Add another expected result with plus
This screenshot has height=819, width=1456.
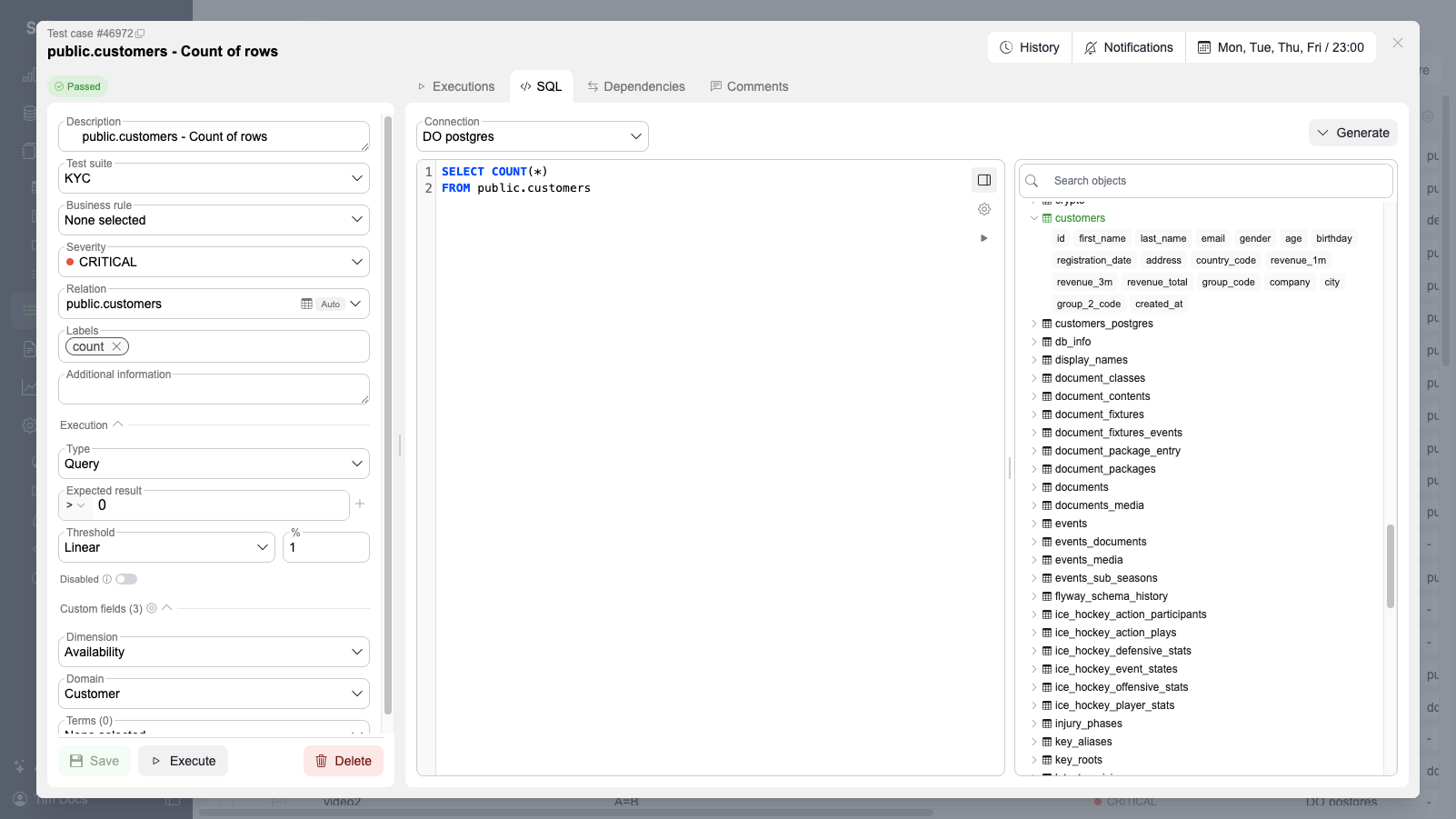(360, 504)
